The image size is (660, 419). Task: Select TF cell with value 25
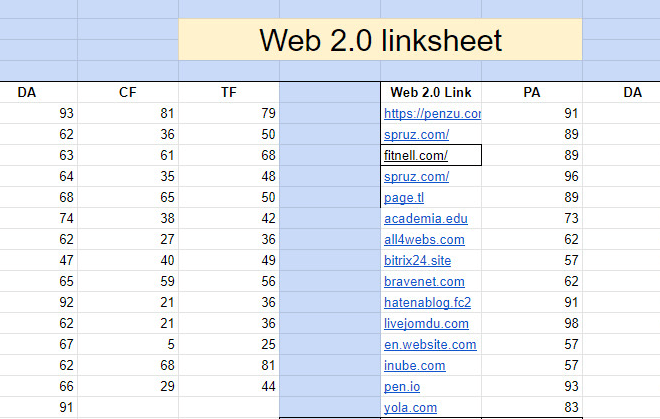click(x=229, y=345)
